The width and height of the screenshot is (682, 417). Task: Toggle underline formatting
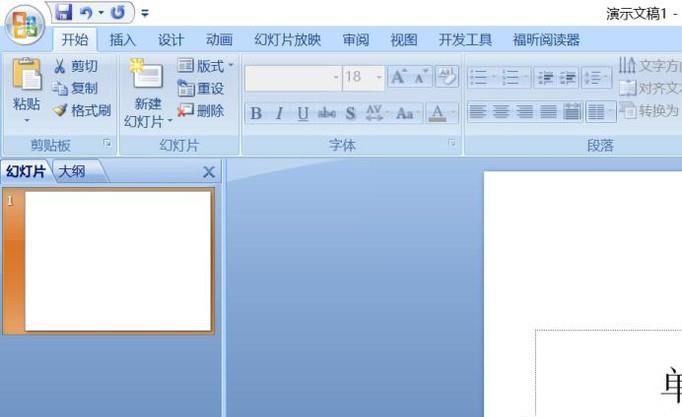point(303,113)
